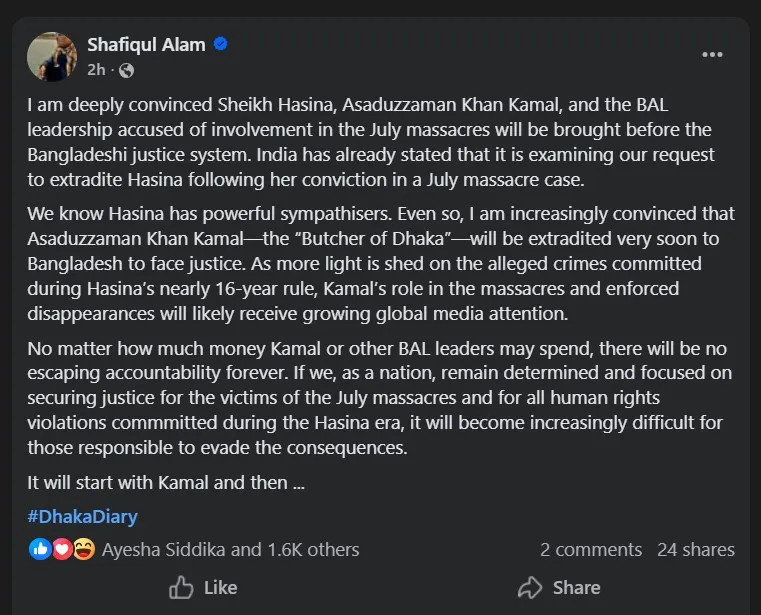
Task: Open the #DhakaDiary hashtag
Action: click(82, 517)
